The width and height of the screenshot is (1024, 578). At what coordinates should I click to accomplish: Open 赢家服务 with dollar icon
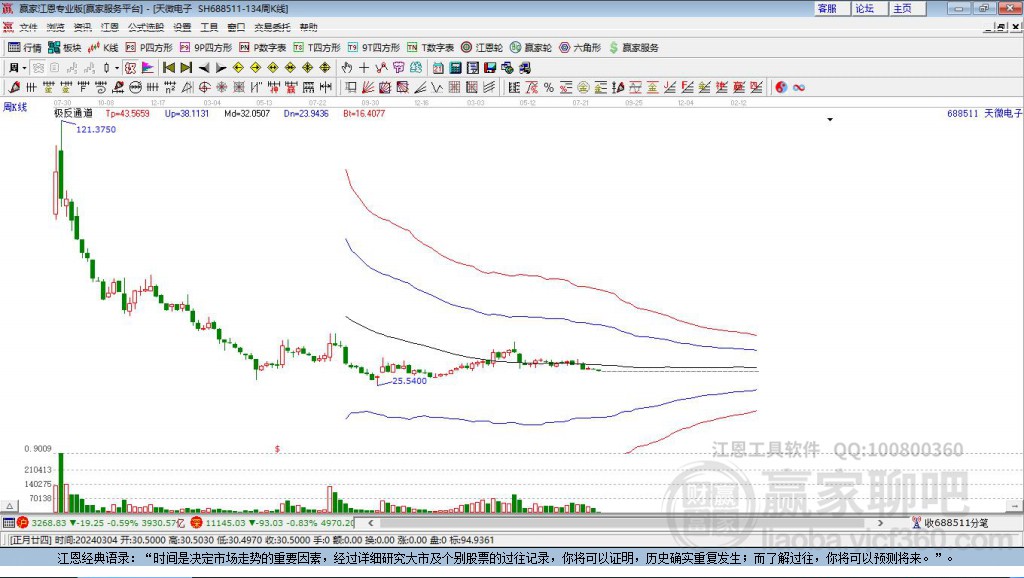pos(633,48)
